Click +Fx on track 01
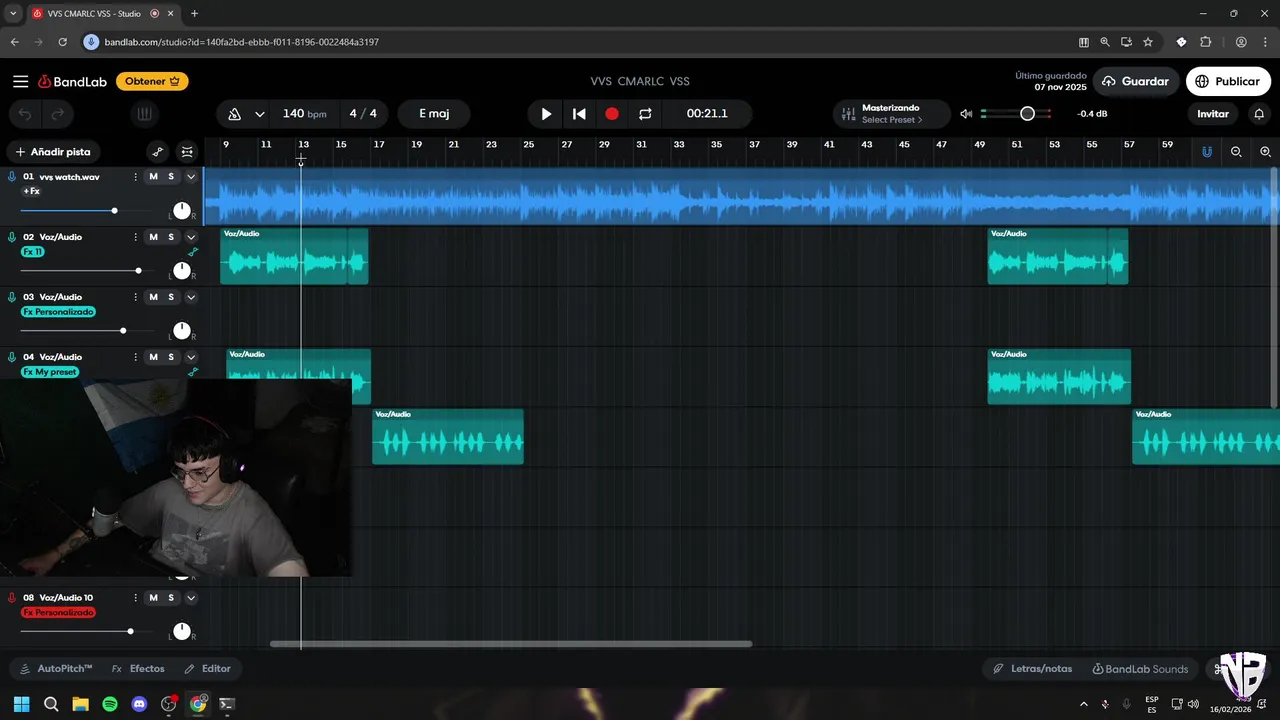 [x=31, y=191]
